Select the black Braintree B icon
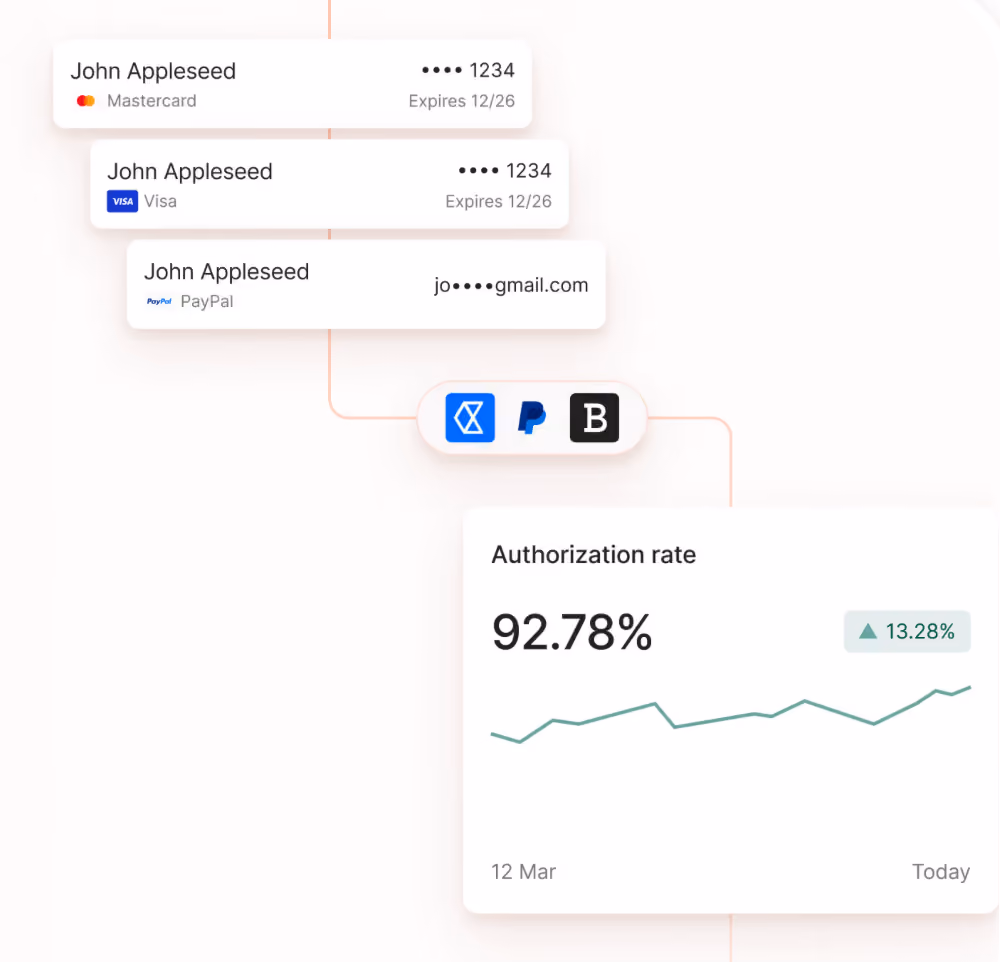 [594, 418]
